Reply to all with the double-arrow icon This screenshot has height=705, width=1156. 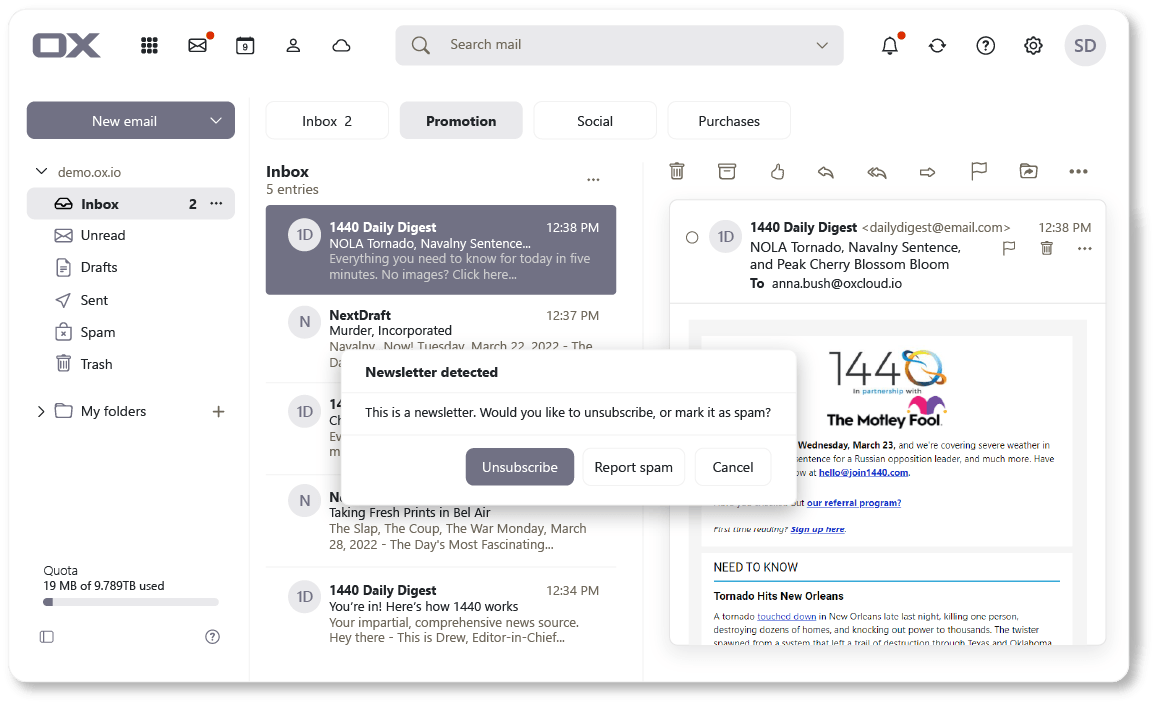pyautogui.click(x=877, y=173)
